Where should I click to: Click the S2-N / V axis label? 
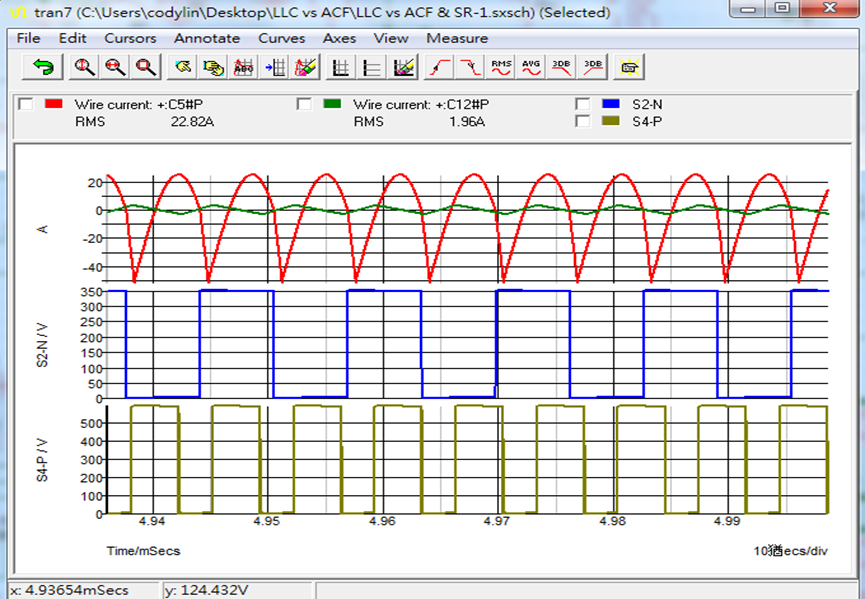coord(43,344)
